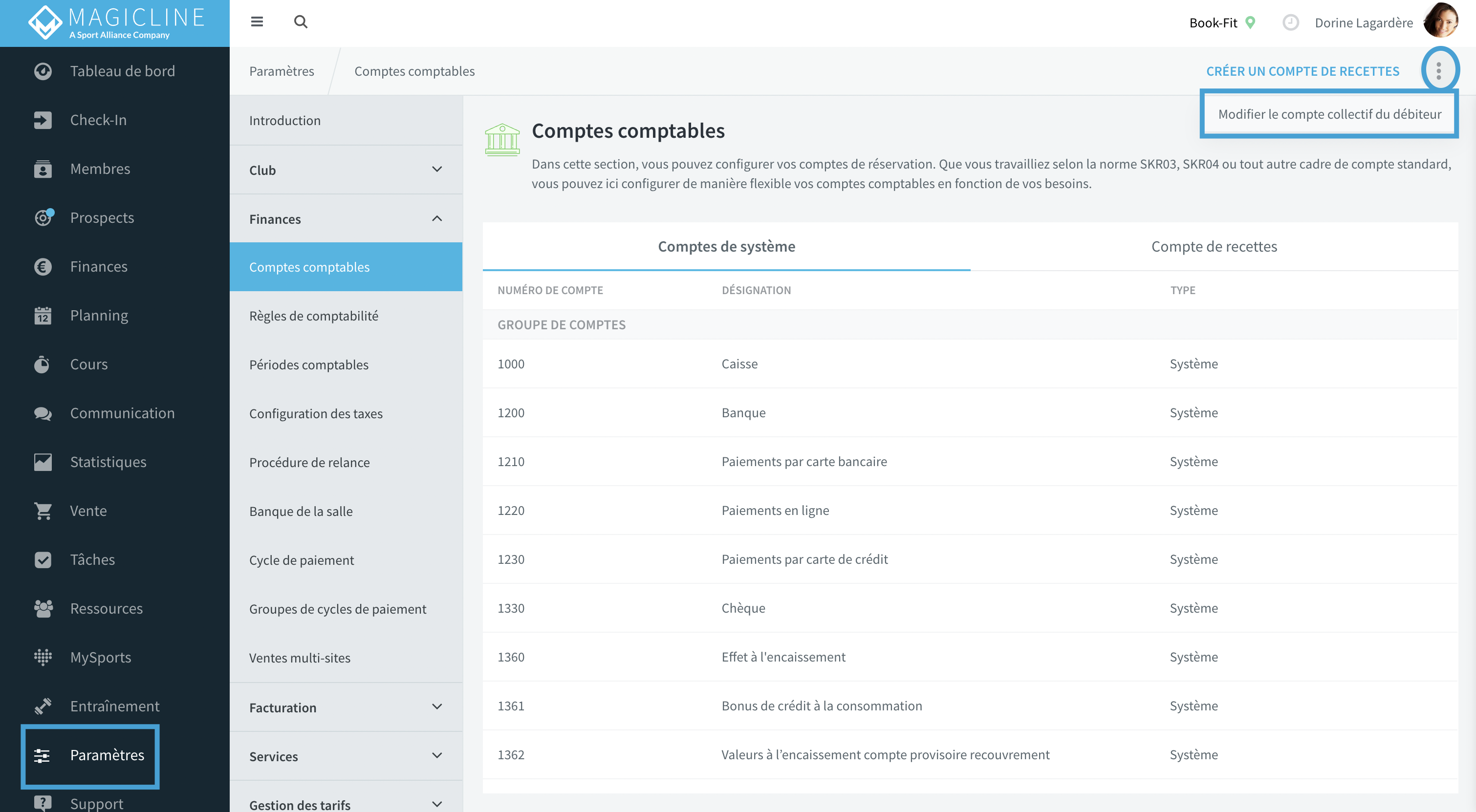Expand the Facturation section chevron

click(436, 706)
